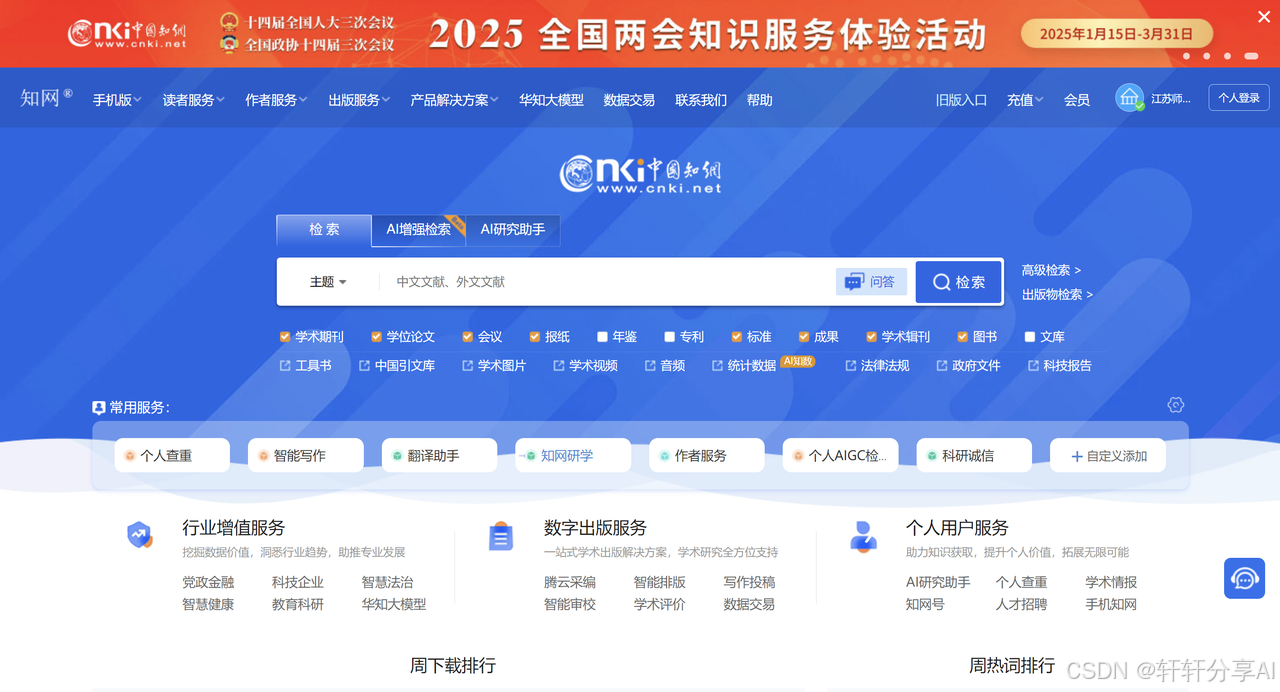Open the 中国引文库 external link
1280x692 pixels.
click(397, 366)
